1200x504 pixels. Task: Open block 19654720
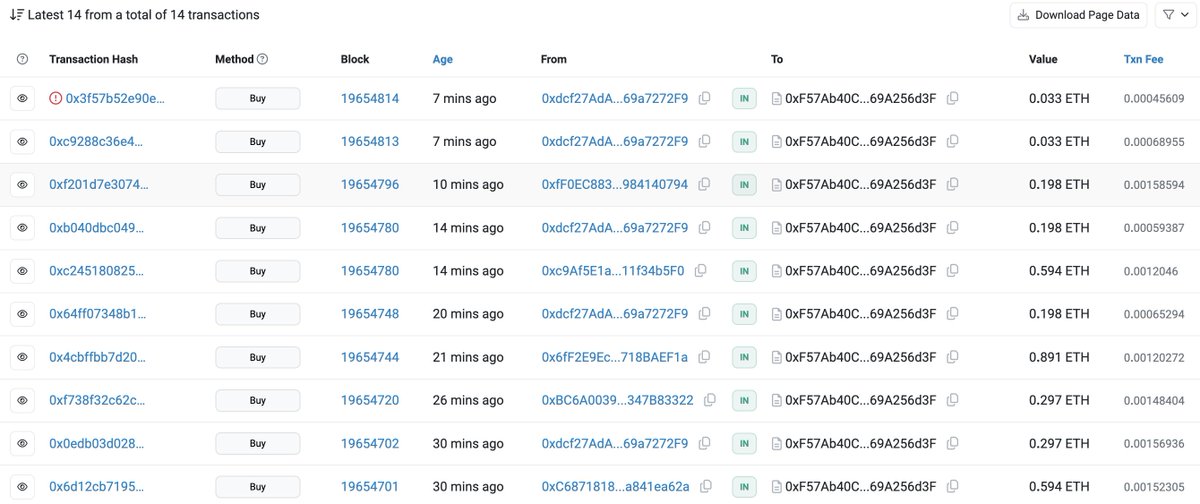(370, 400)
